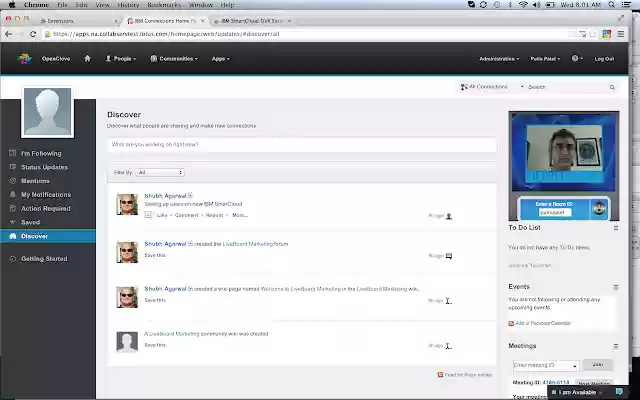The height and width of the screenshot is (400, 640).
Task: Open the Chrome Bookmarks menu
Action: coord(164,4)
